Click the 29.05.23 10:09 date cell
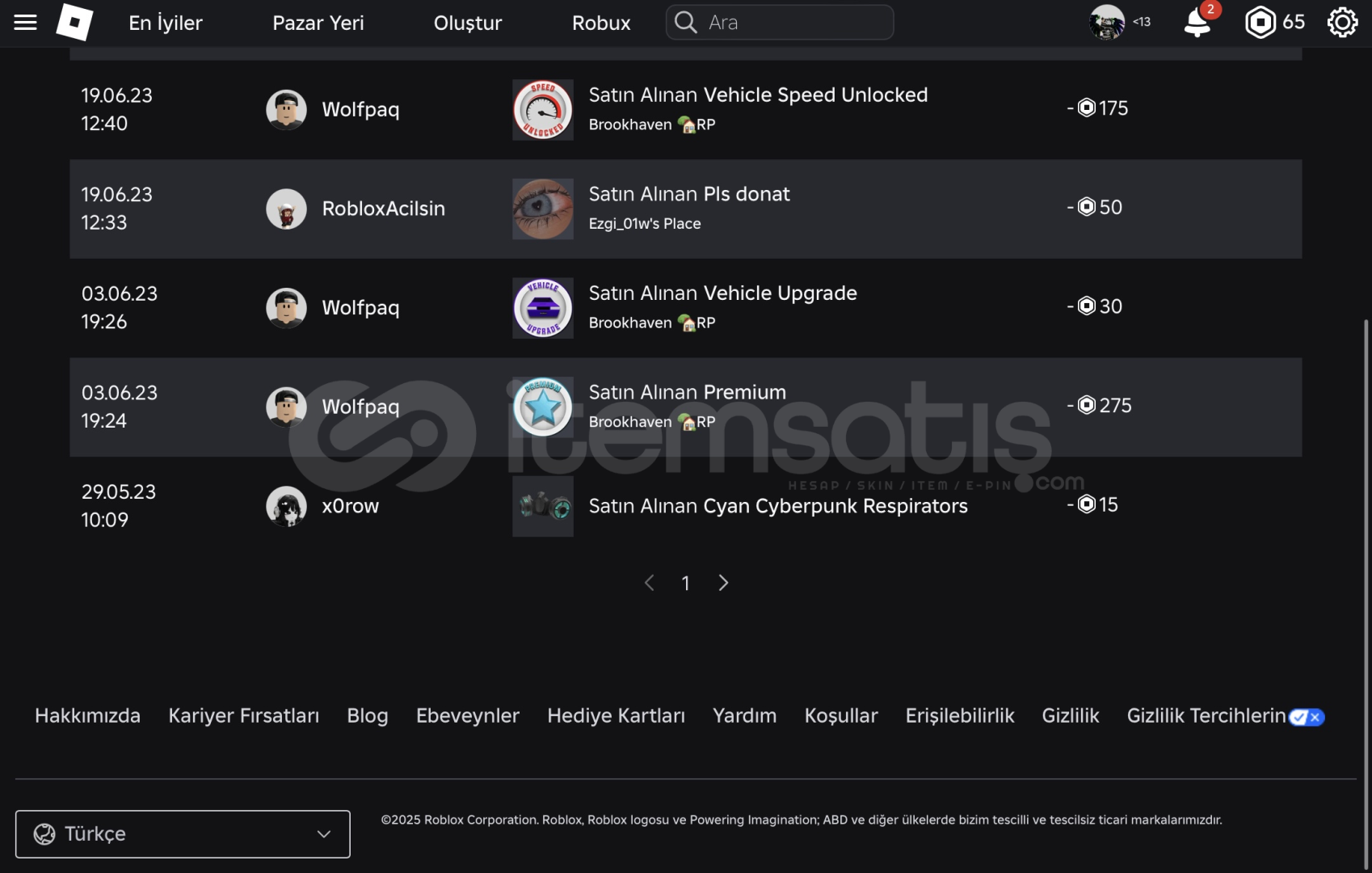The image size is (1372, 873). (x=119, y=506)
